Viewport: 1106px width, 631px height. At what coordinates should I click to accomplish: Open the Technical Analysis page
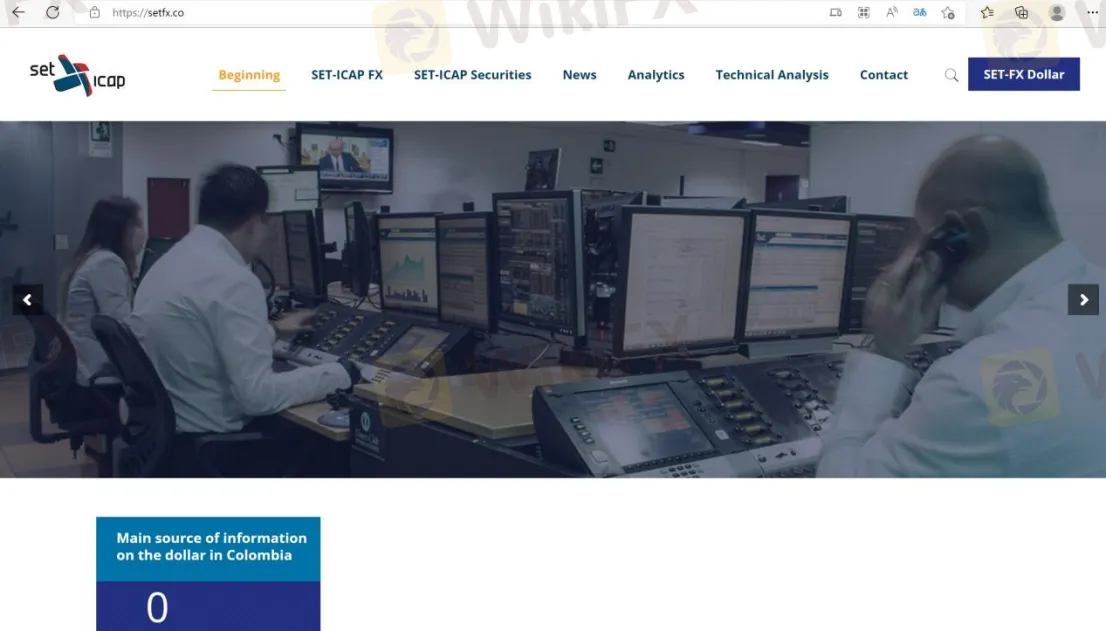[771, 75]
